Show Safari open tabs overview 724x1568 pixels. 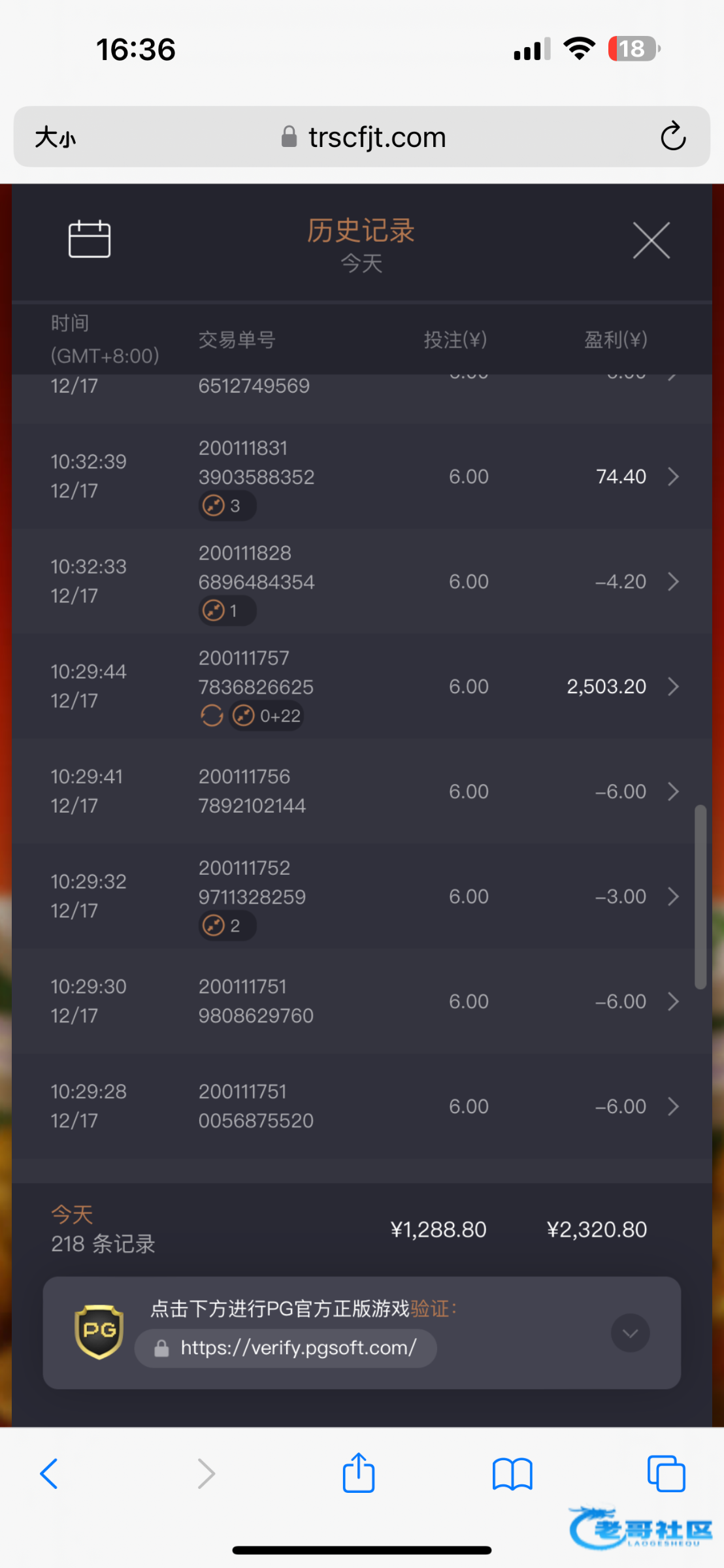click(666, 1474)
